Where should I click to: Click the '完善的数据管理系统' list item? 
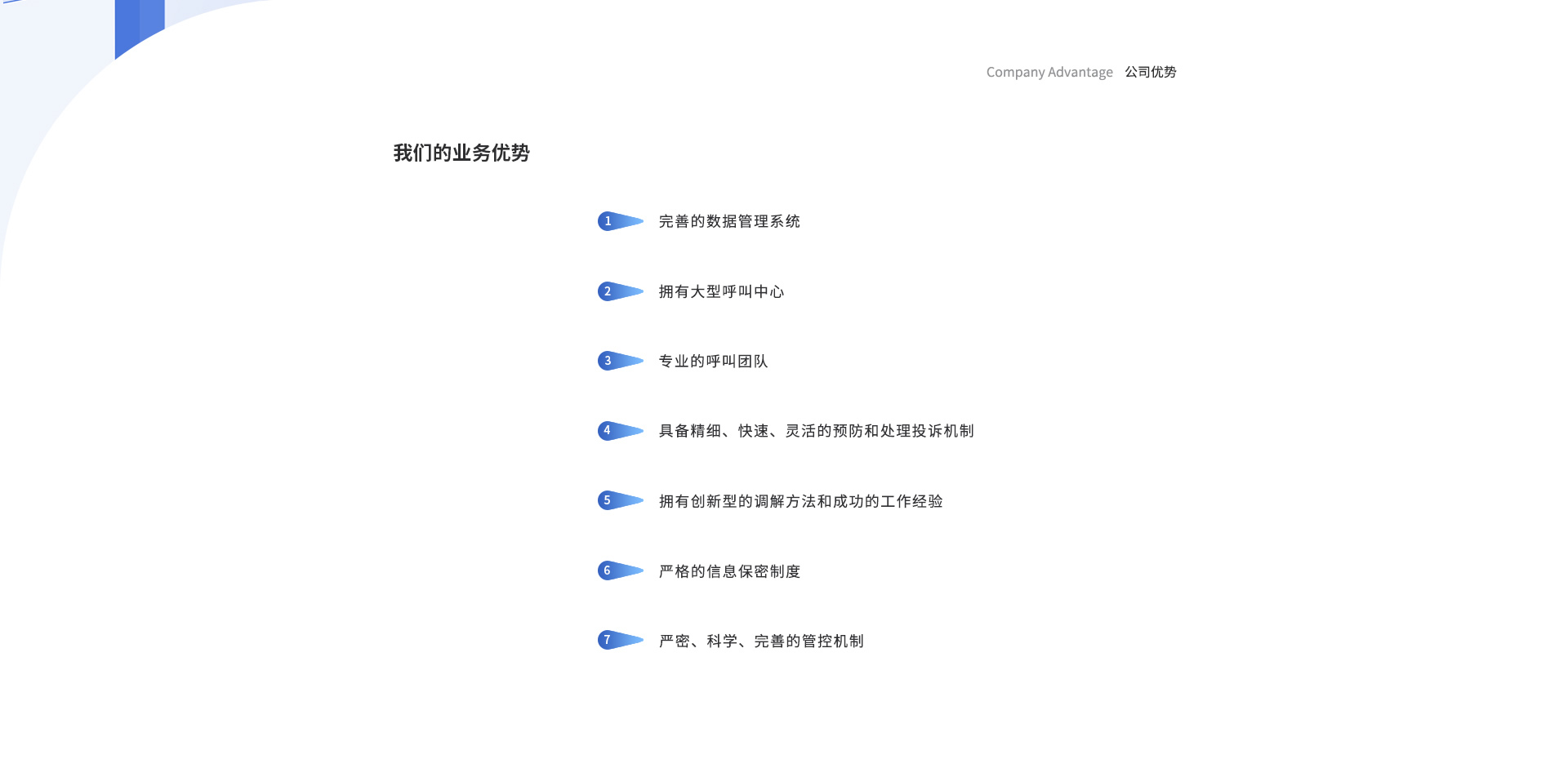[x=728, y=221]
